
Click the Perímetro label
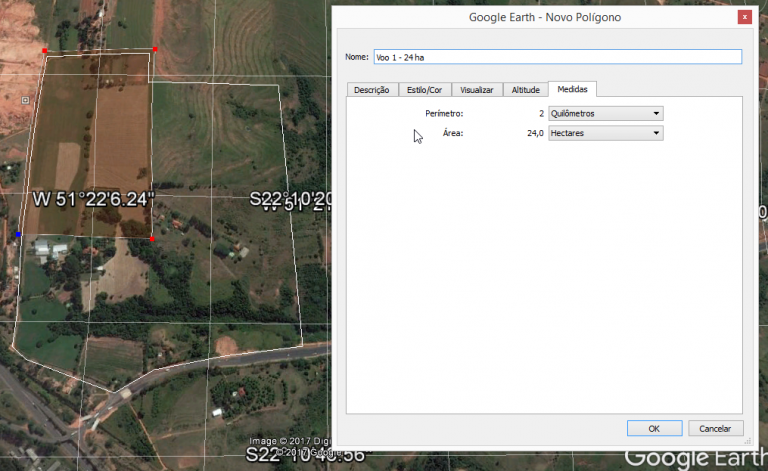pos(444,114)
